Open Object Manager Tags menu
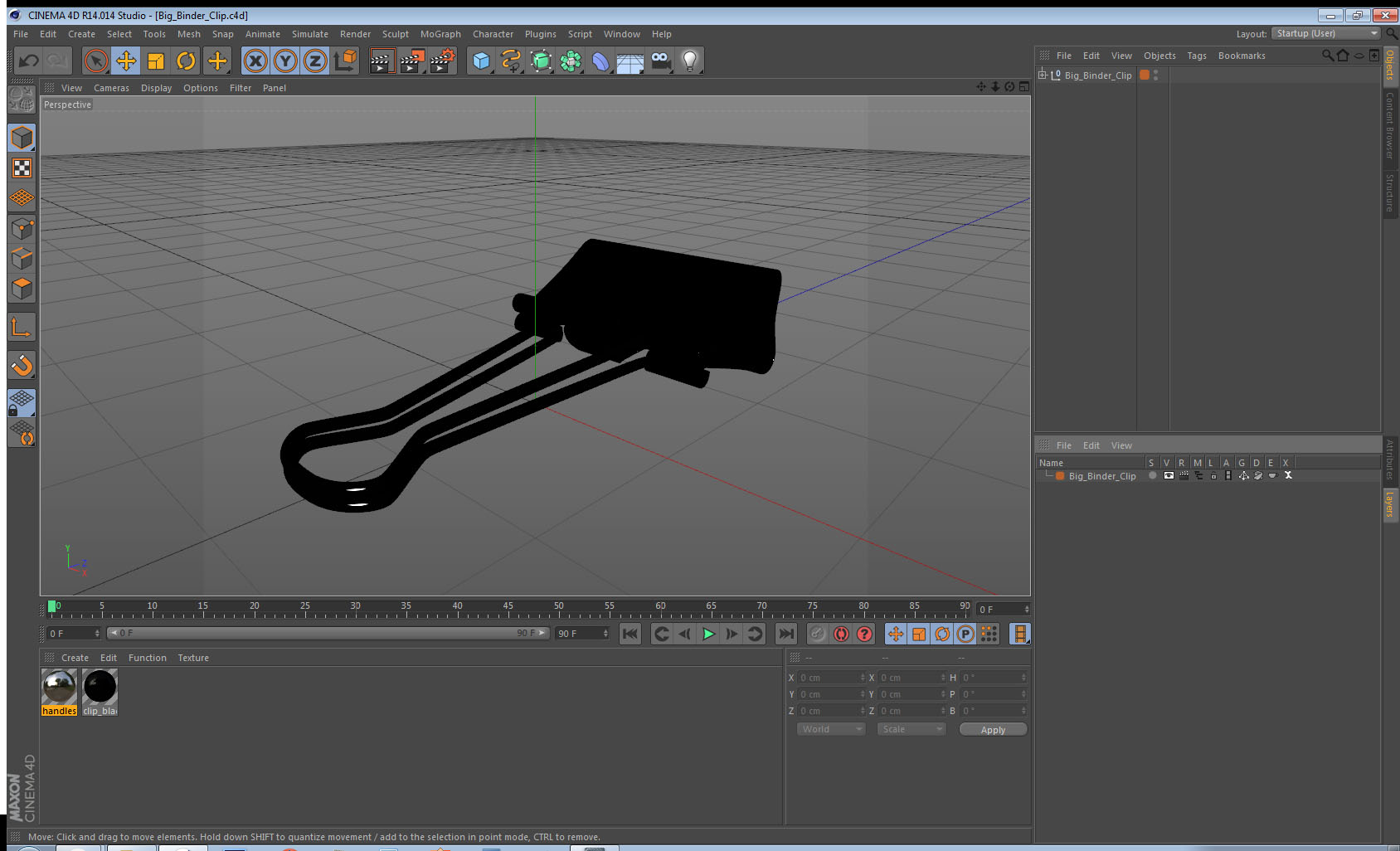Viewport: 1400px width, 851px height. click(x=1197, y=56)
